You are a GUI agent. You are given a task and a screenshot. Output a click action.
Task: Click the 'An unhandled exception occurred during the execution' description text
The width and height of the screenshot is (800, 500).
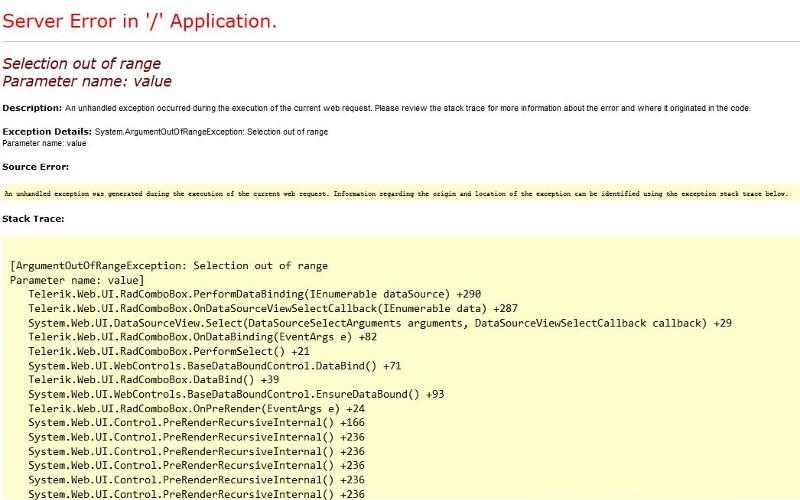point(408,108)
